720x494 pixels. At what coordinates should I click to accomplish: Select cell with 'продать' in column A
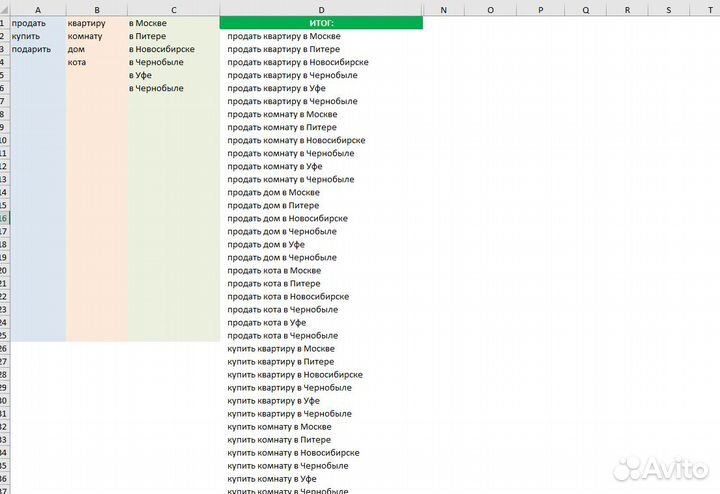38,23
